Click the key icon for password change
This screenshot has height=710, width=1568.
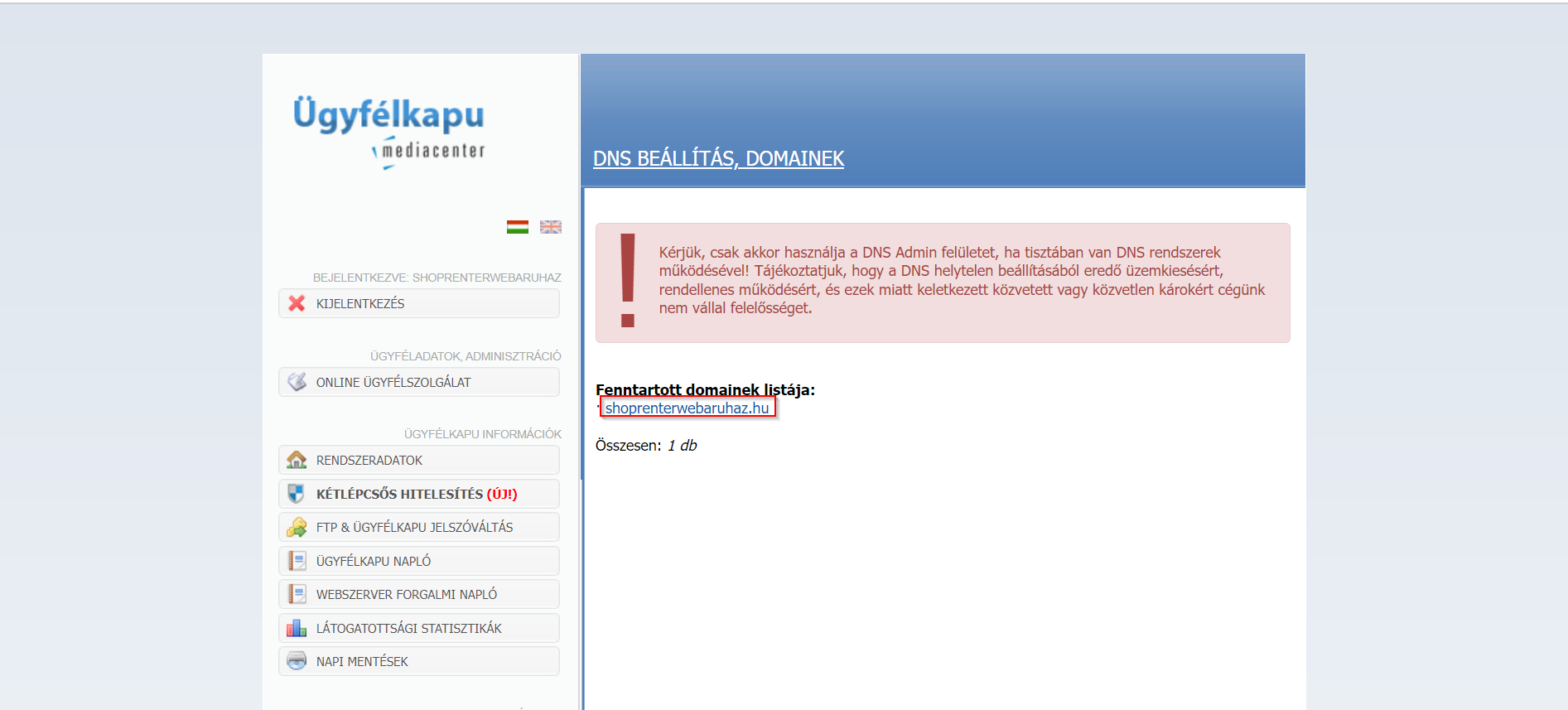[297, 527]
